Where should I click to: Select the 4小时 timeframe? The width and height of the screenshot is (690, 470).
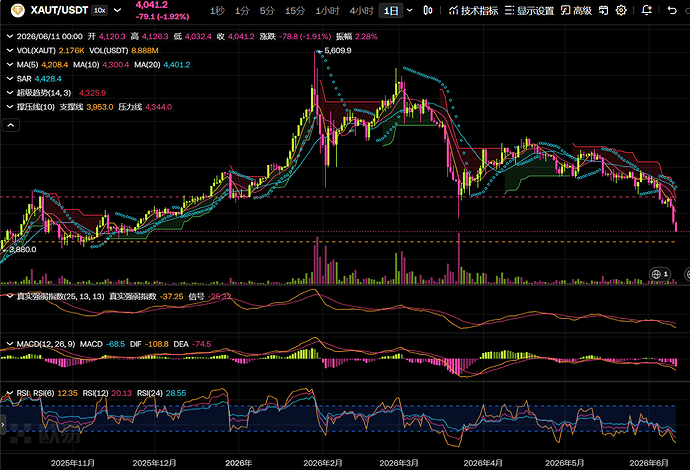click(x=361, y=11)
